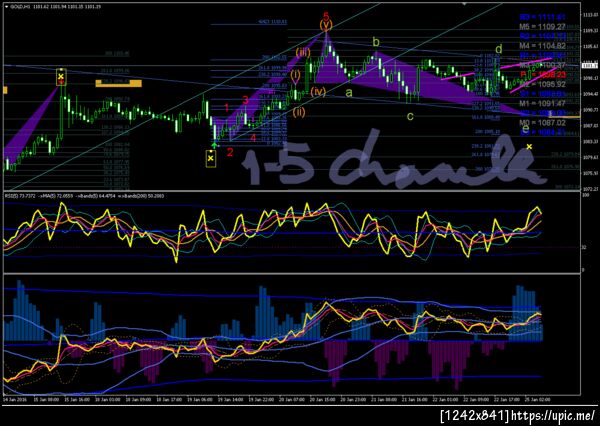Click the RSI indicator title text

[x=84, y=196]
